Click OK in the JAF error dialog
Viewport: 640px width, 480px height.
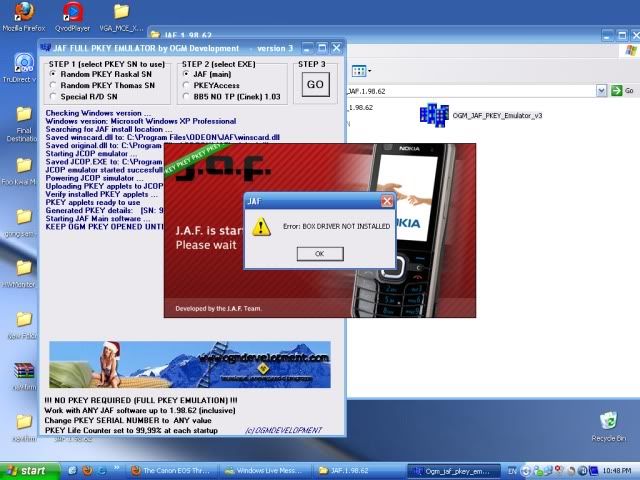(320, 254)
